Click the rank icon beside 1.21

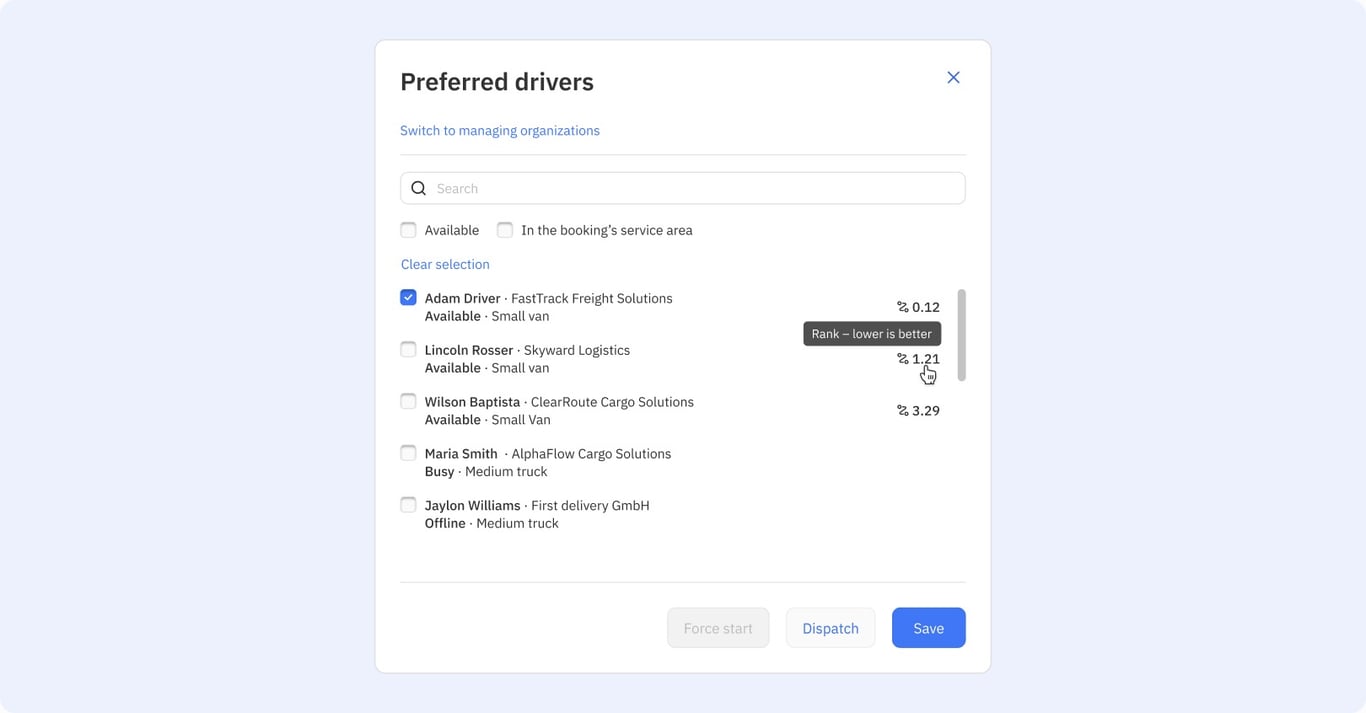pos(902,359)
